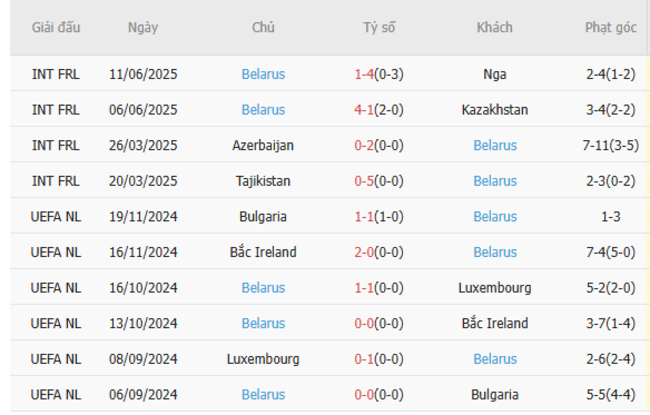This screenshot has height=415, width=650.
Task: Click the 1-4(0-3) score against Nga
Action: pos(379,74)
